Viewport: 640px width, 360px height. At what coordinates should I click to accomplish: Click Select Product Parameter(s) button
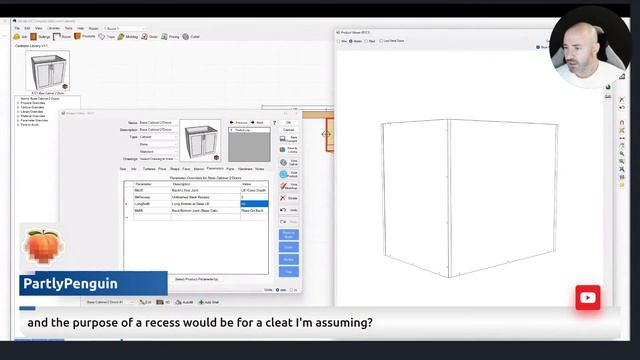197,280
